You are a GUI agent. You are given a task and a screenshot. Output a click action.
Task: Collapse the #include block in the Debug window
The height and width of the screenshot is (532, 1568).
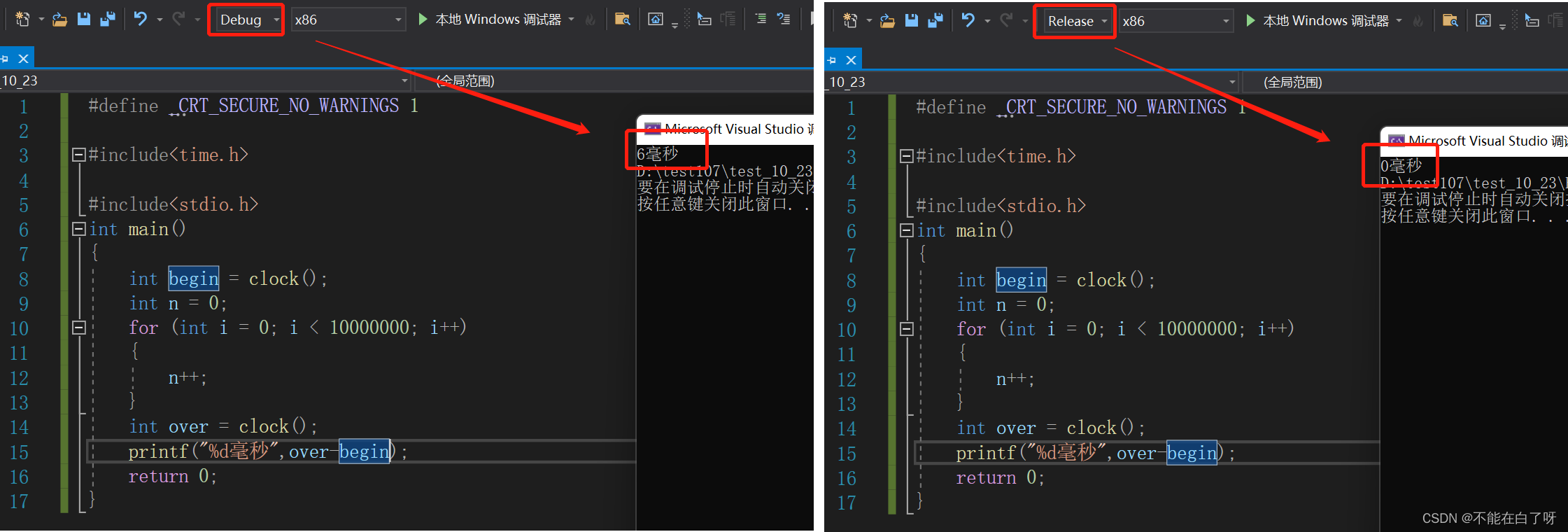[x=79, y=155]
